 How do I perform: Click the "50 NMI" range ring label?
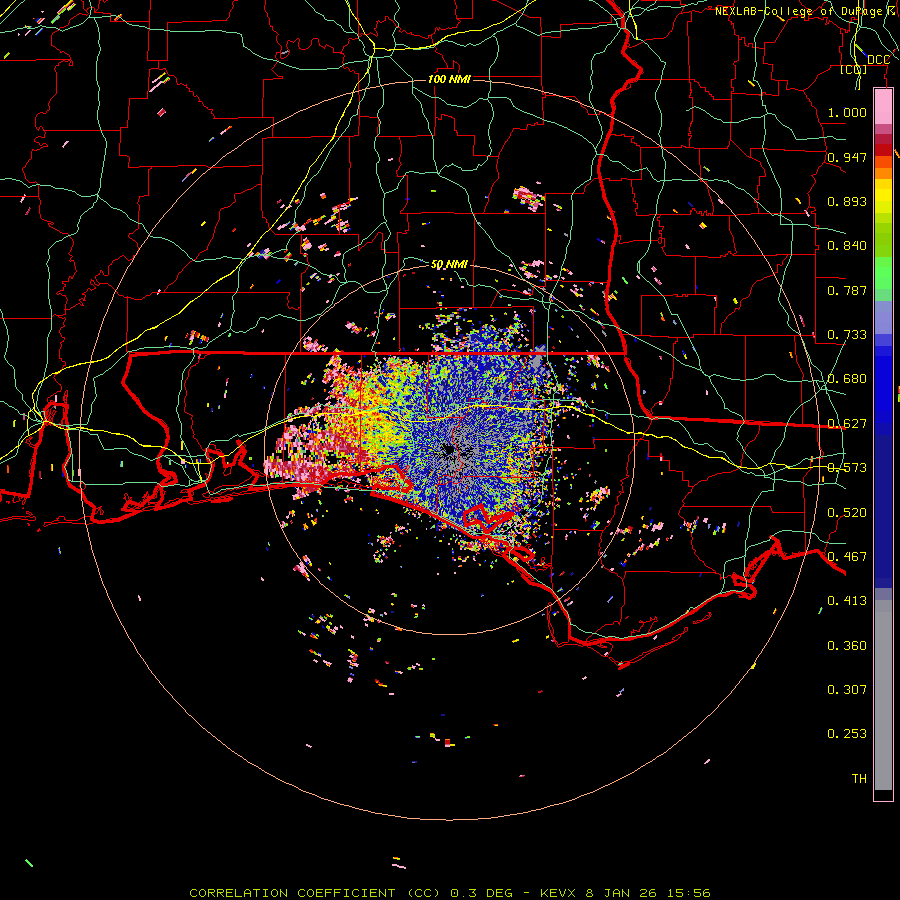click(x=449, y=265)
